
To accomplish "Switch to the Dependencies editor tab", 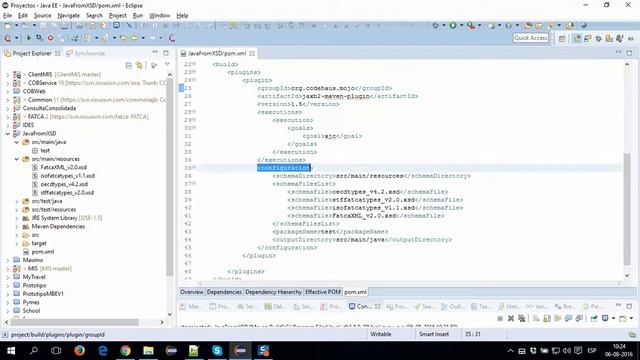I will click(224, 292).
